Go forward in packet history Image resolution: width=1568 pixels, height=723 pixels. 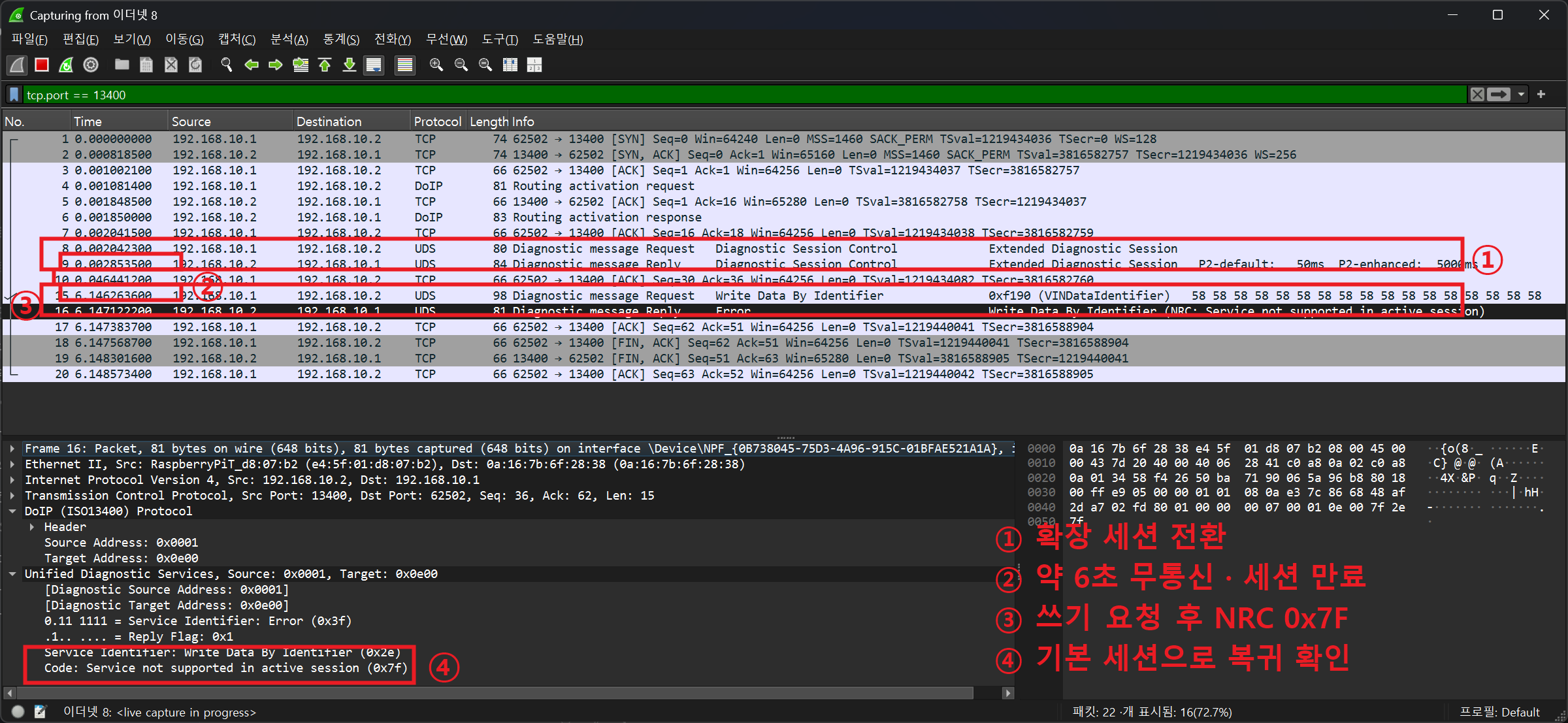[x=276, y=65]
